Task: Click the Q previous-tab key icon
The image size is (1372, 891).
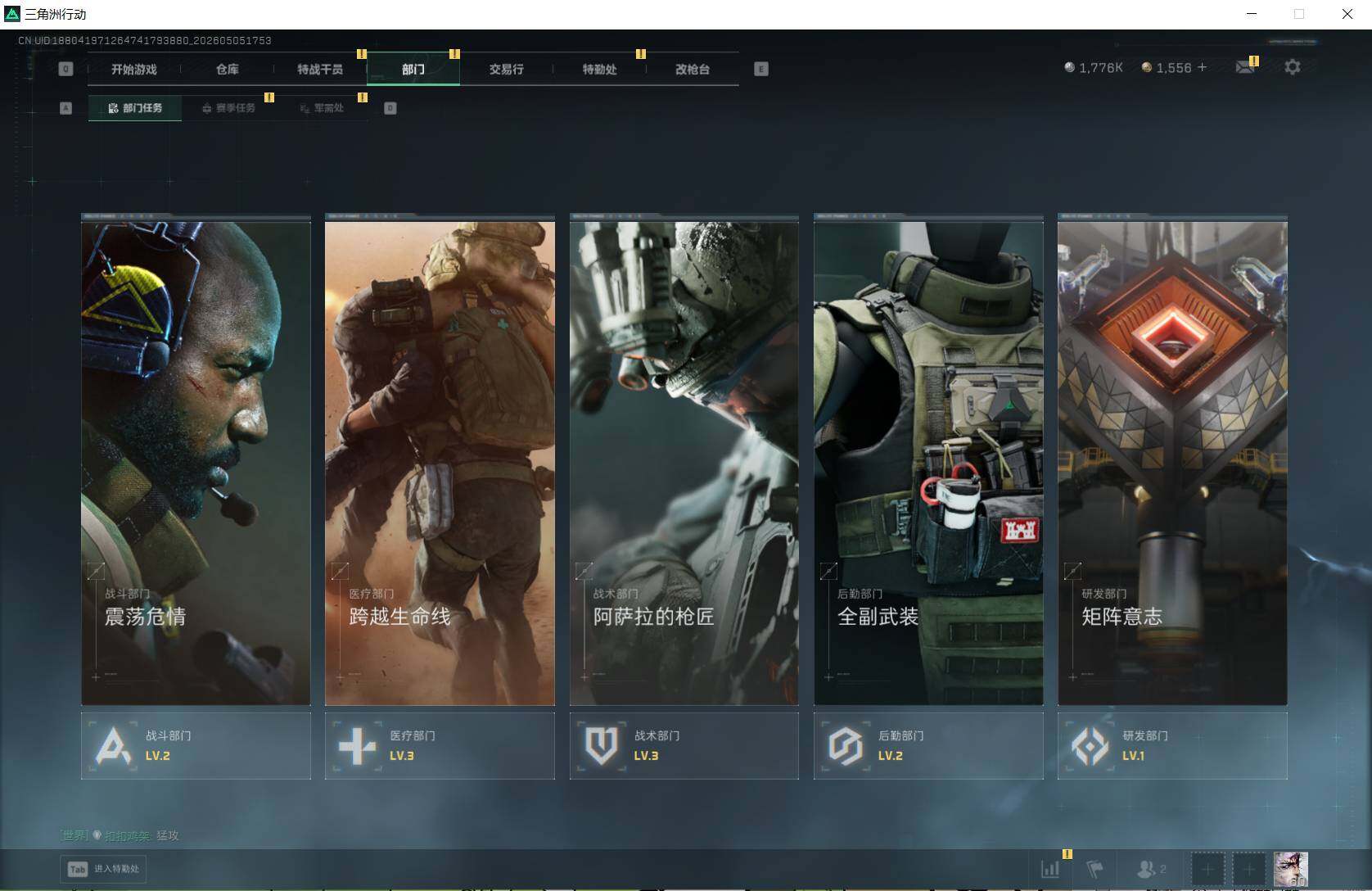Action: (66, 70)
